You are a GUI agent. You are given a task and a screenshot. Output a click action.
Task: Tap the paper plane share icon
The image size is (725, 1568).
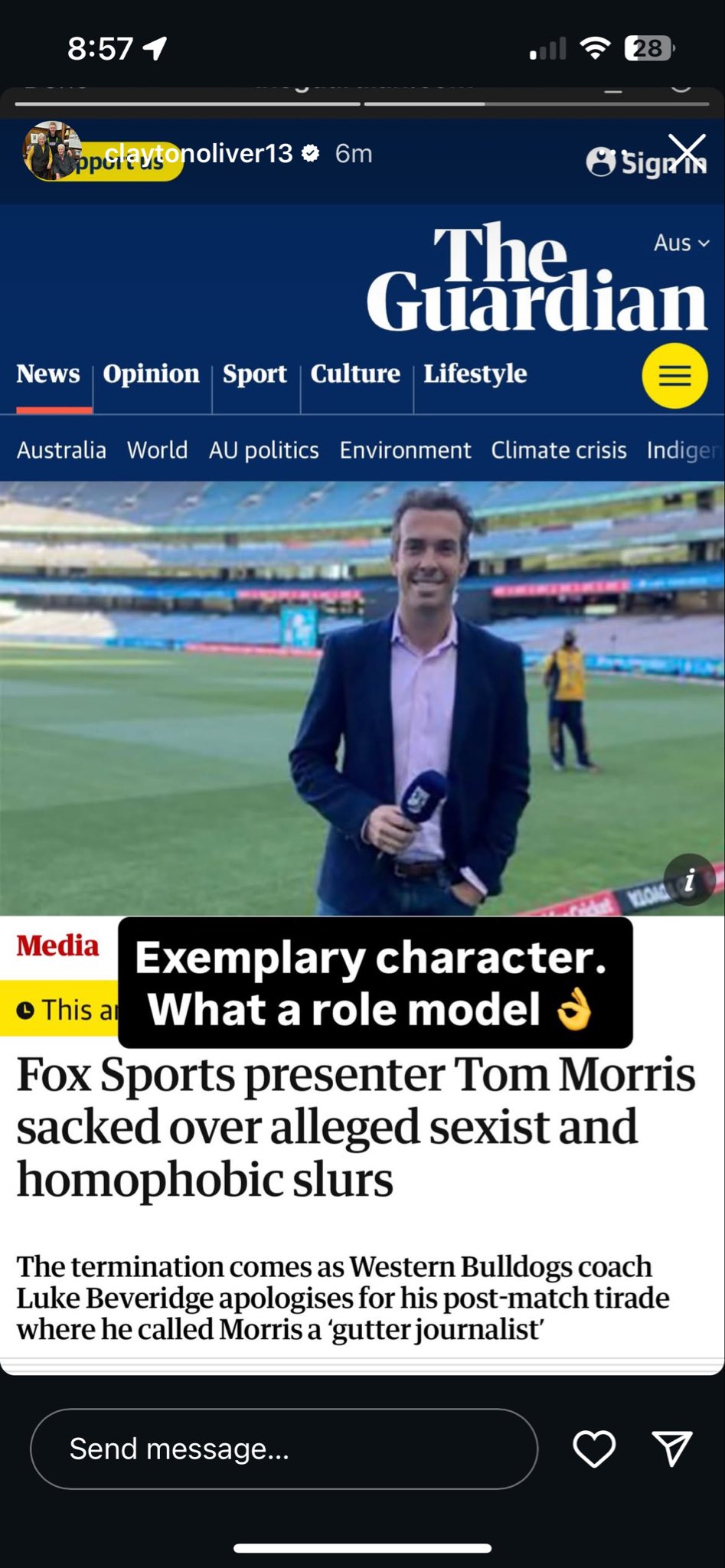(x=672, y=1449)
